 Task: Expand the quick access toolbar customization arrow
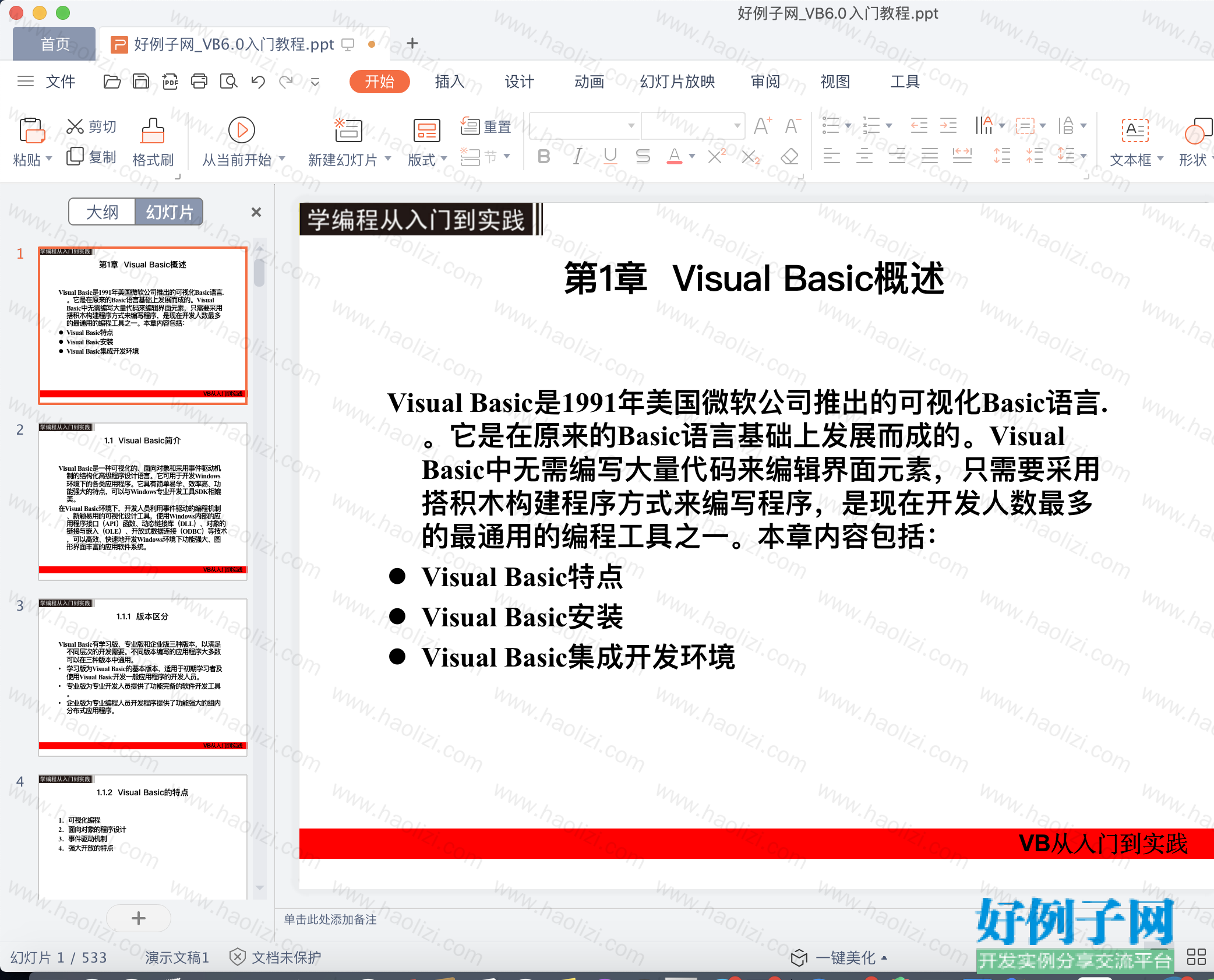(315, 82)
